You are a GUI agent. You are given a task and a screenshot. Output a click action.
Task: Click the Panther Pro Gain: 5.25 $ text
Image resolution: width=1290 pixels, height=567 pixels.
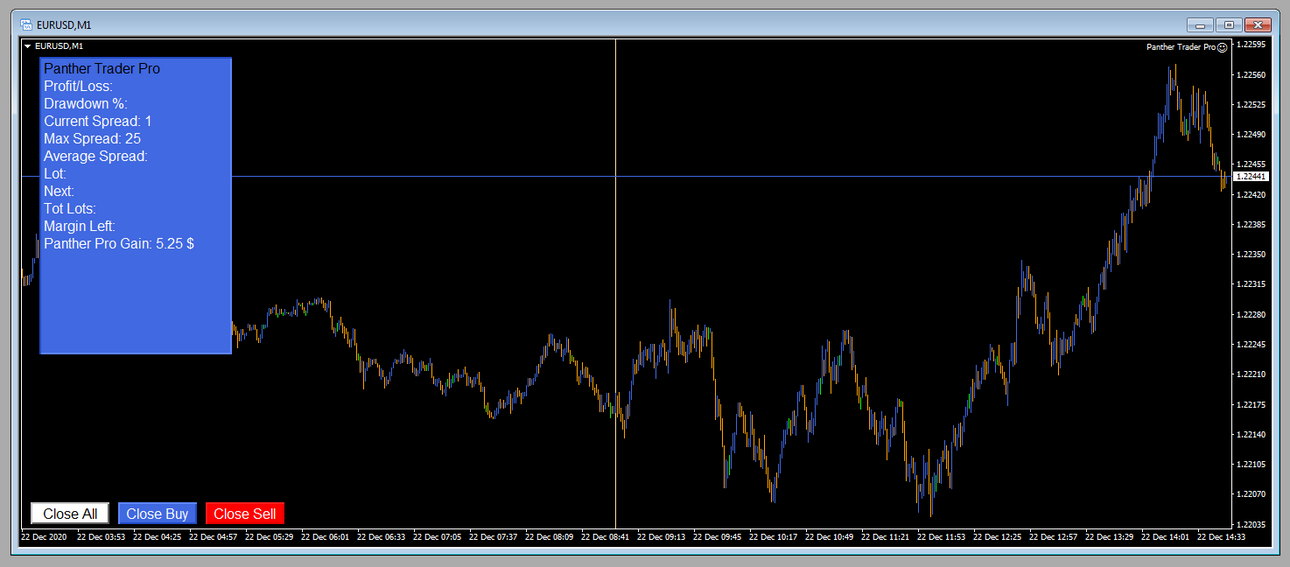(119, 243)
